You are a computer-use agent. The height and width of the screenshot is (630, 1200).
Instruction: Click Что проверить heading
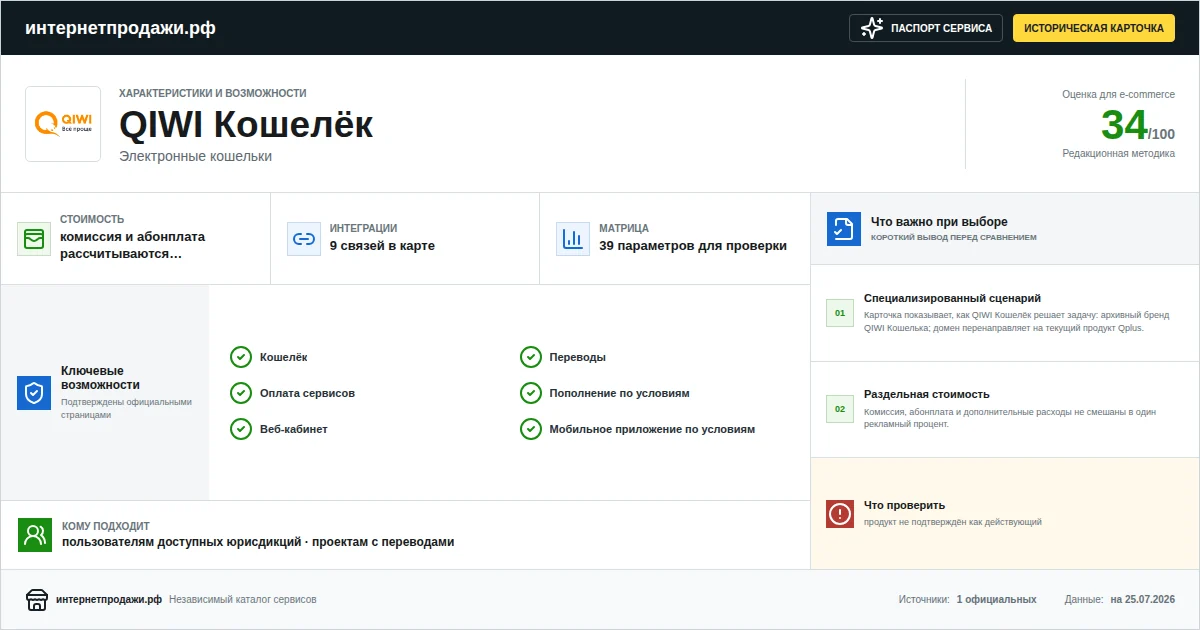click(904, 505)
